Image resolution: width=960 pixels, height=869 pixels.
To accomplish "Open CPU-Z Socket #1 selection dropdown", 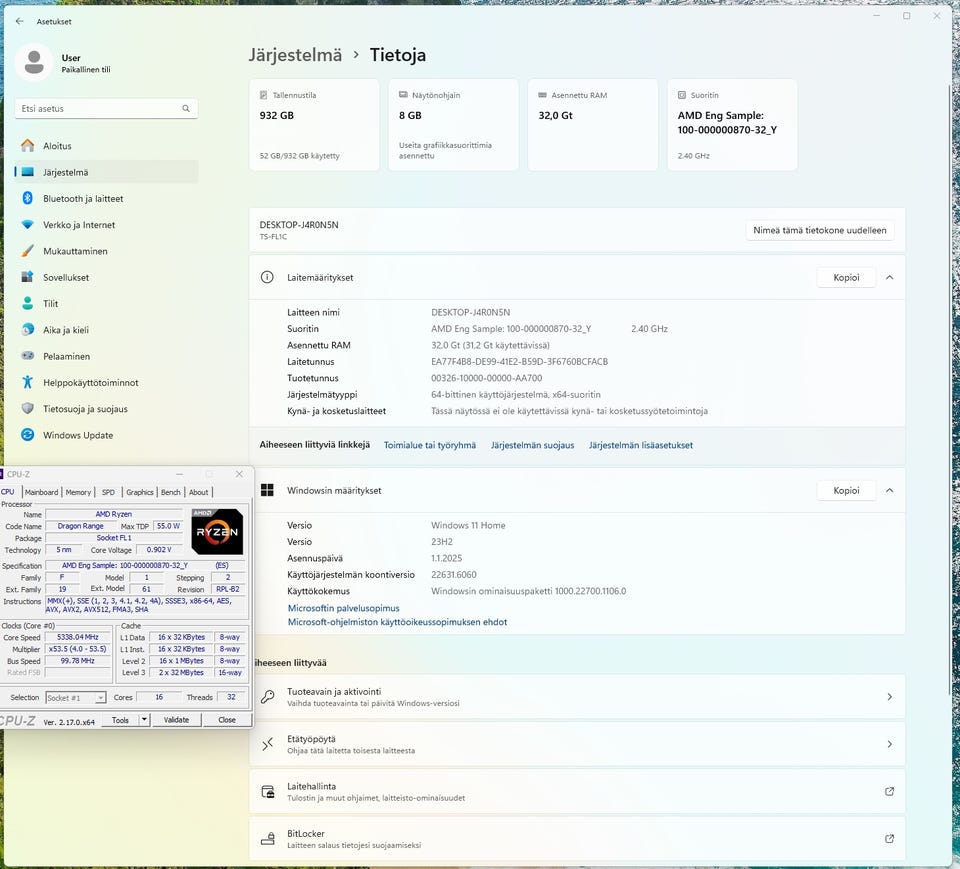I will click(x=76, y=698).
